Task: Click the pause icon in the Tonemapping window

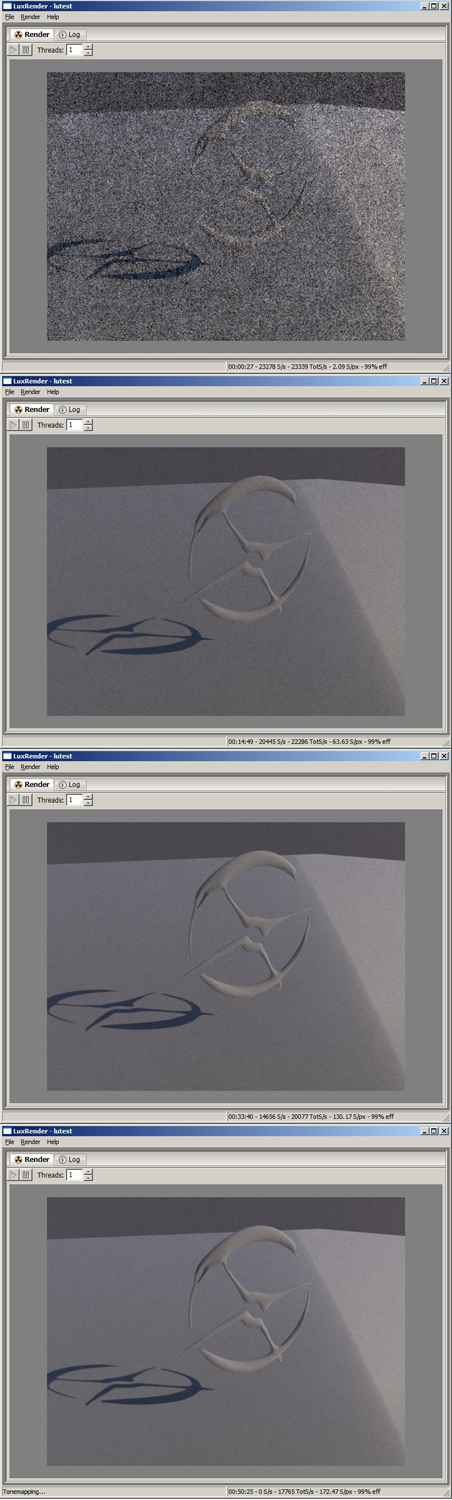Action: (x=26, y=1175)
